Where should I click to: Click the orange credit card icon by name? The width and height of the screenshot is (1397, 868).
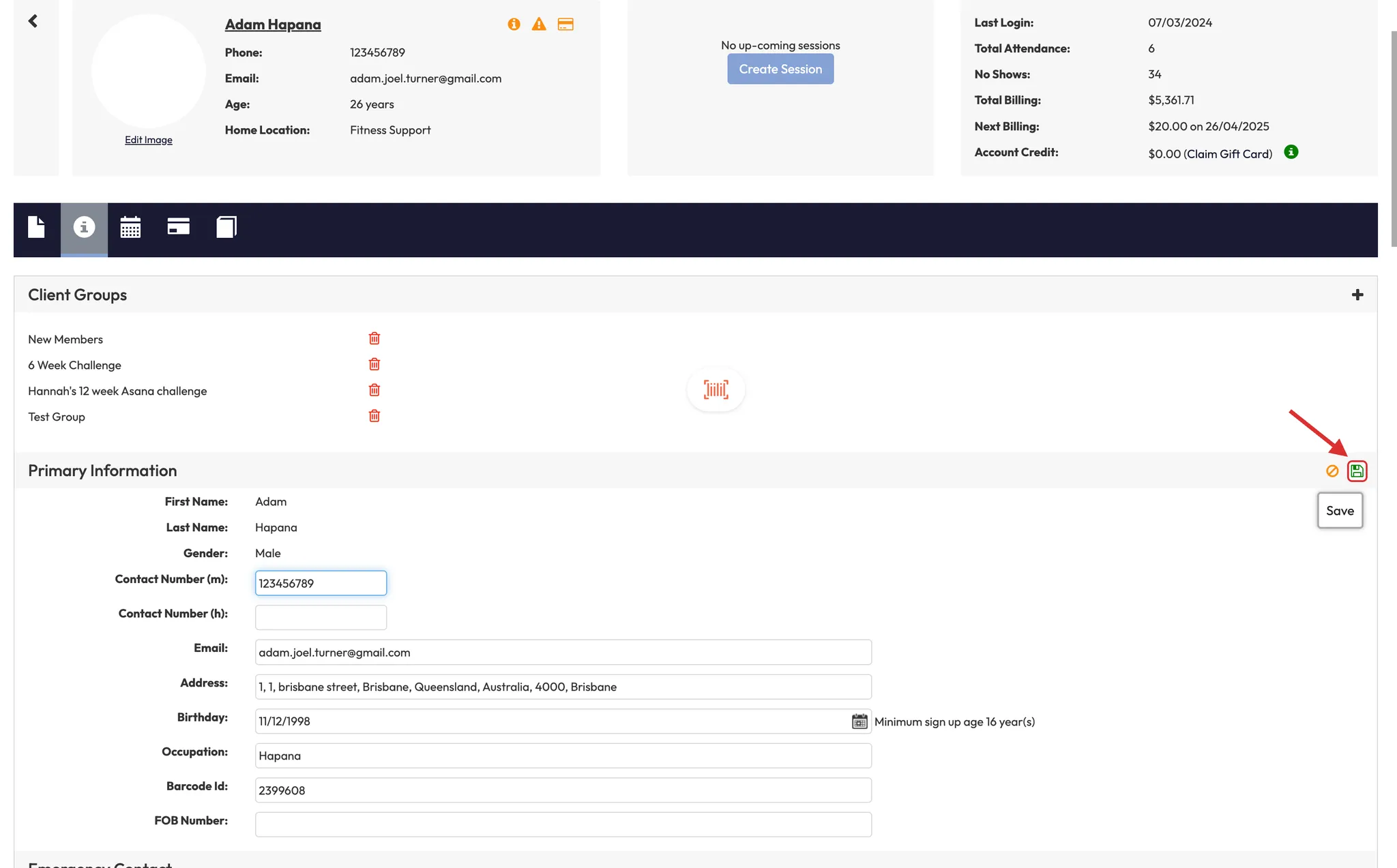pyautogui.click(x=565, y=25)
